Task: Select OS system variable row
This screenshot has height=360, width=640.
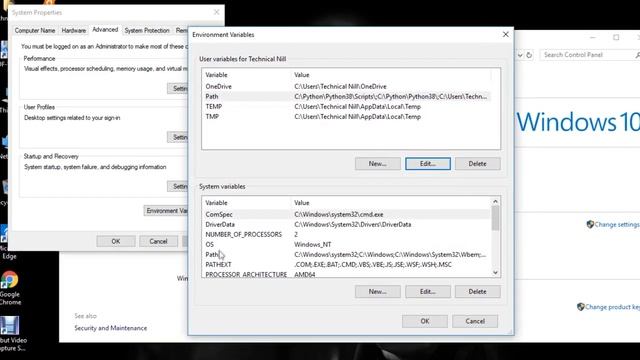Action: click(347, 244)
